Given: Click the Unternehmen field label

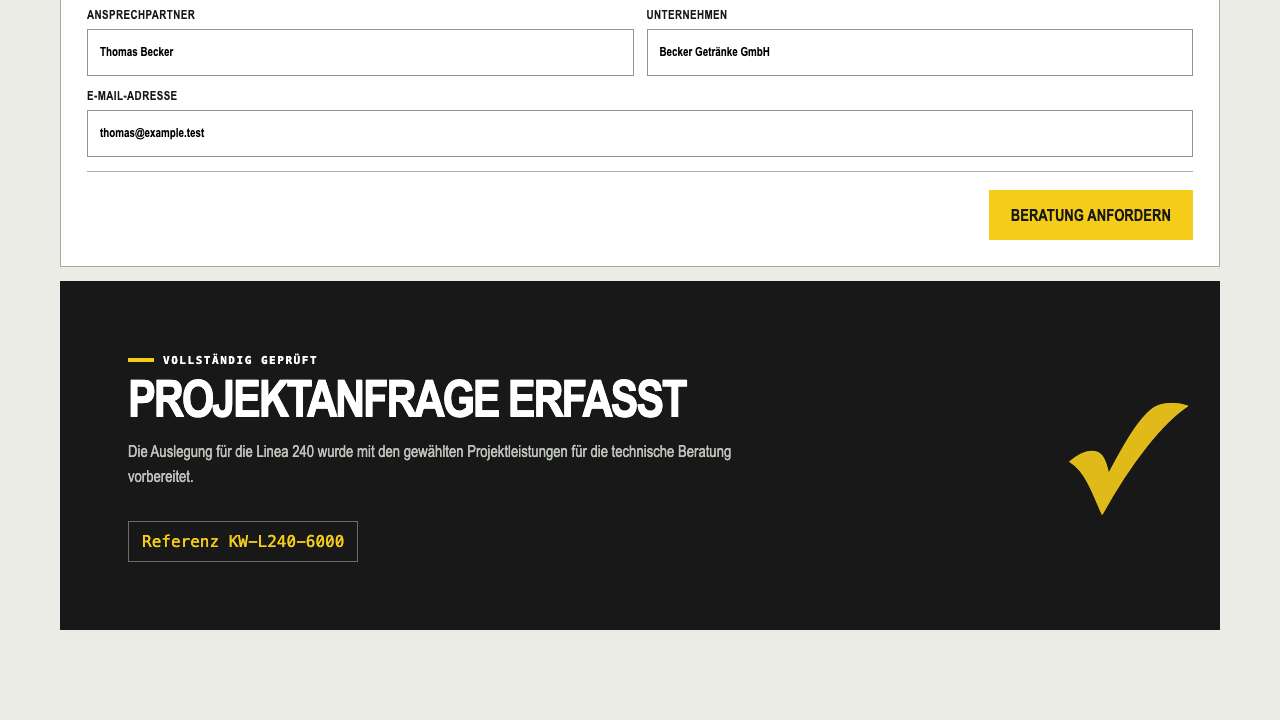Looking at the screenshot, I should click(x=687, y=15).
